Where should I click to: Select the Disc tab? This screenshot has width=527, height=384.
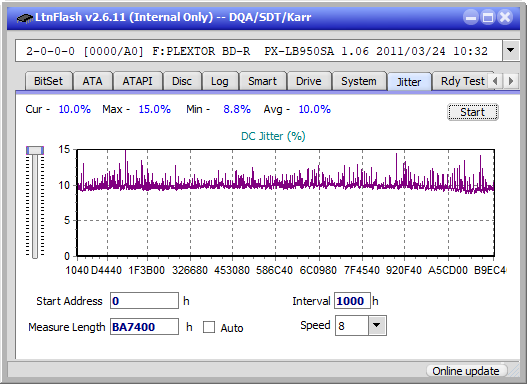(x=182, y=81)
